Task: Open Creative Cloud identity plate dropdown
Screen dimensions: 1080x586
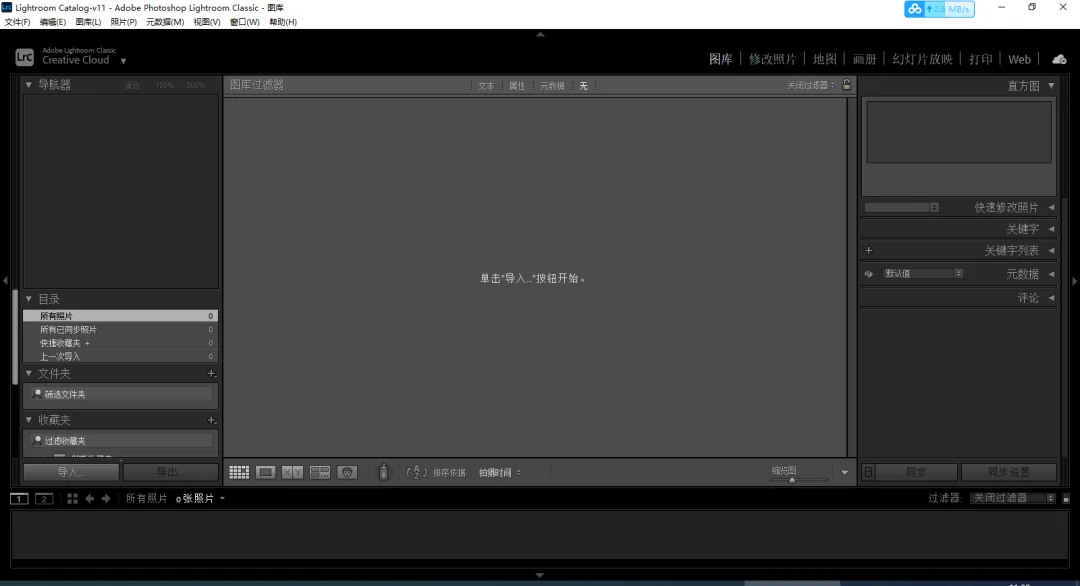Action: click(123, 61)
